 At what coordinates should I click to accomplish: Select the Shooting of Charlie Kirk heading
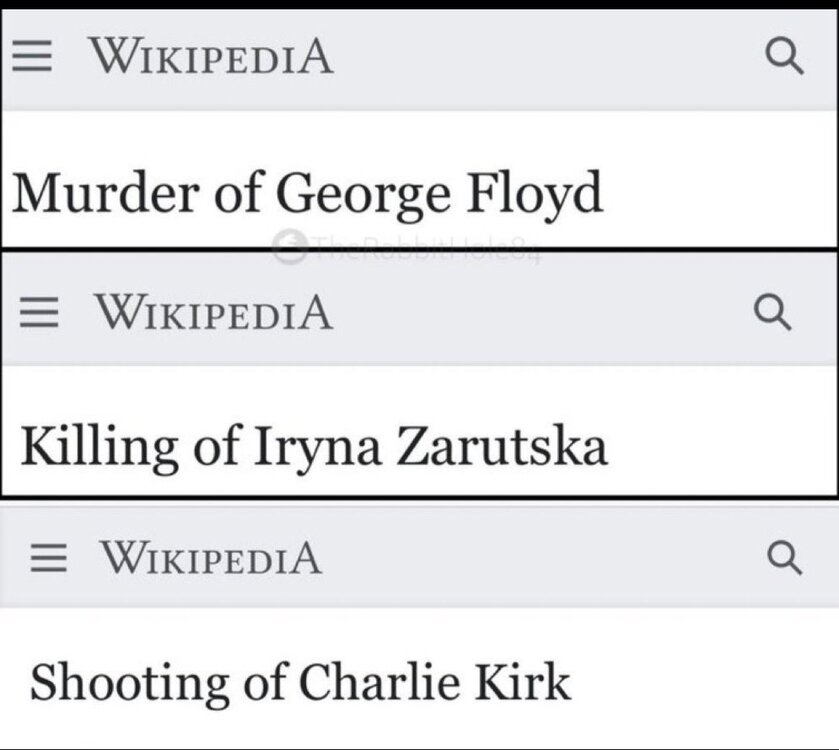(300, 683)
